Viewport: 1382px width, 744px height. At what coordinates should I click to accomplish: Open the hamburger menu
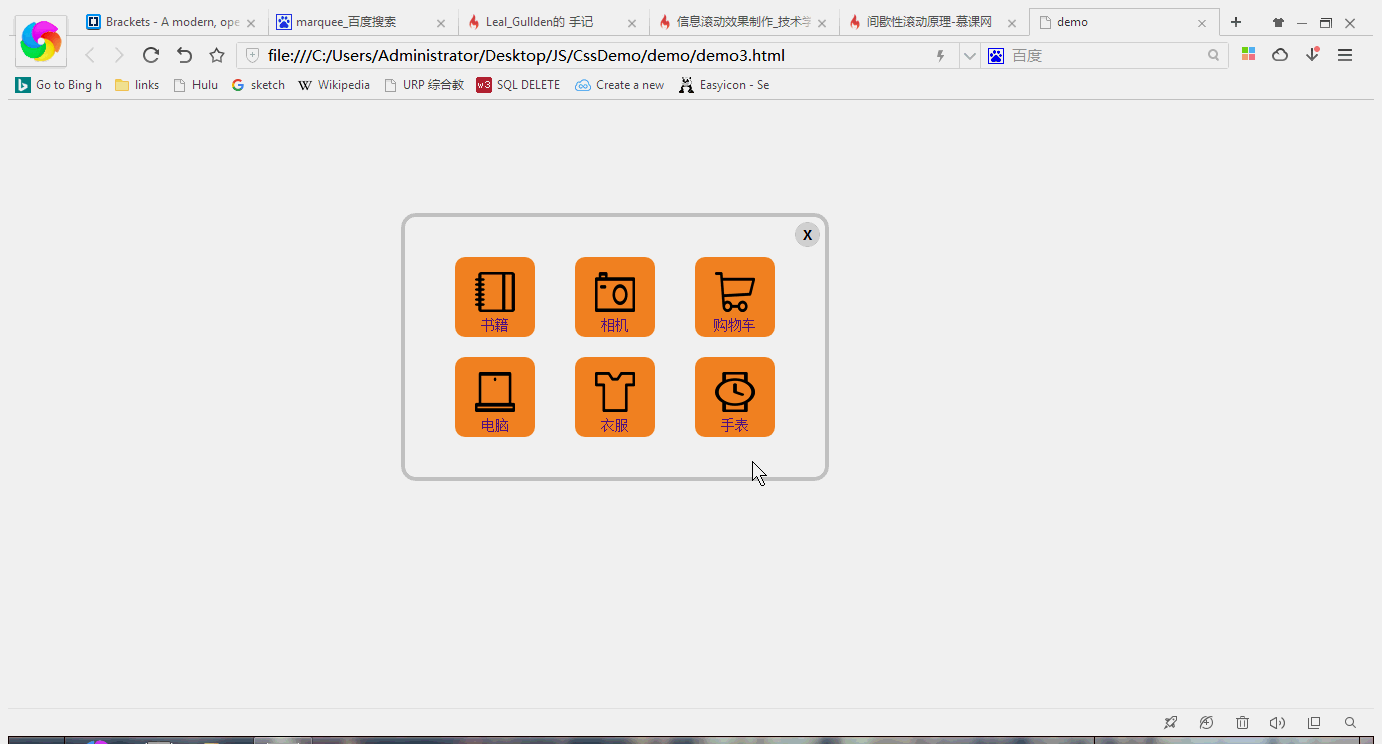[x=1345, y=55]
